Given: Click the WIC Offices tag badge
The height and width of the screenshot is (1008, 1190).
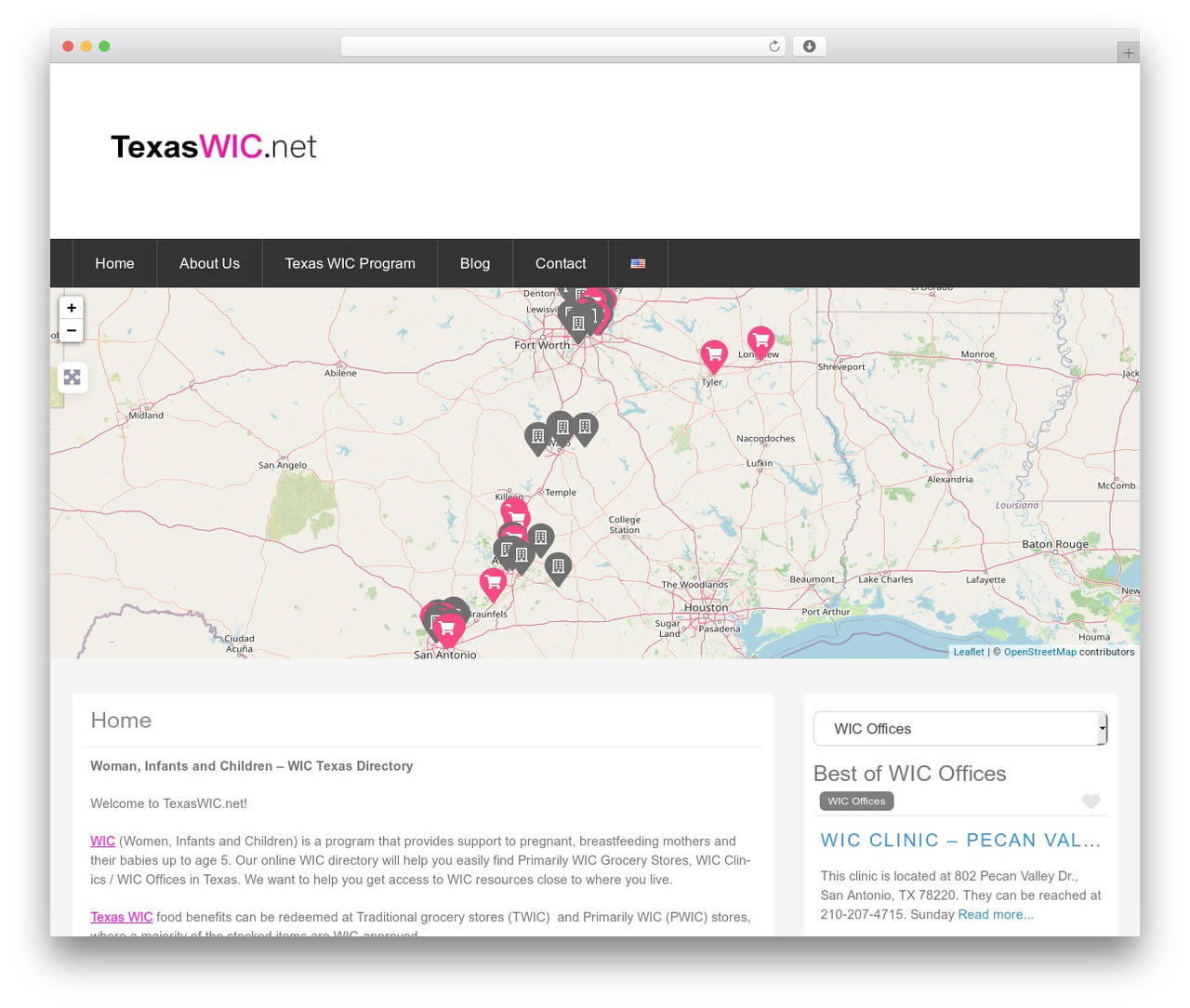Looking at the screenshot, I should (856, 801).
